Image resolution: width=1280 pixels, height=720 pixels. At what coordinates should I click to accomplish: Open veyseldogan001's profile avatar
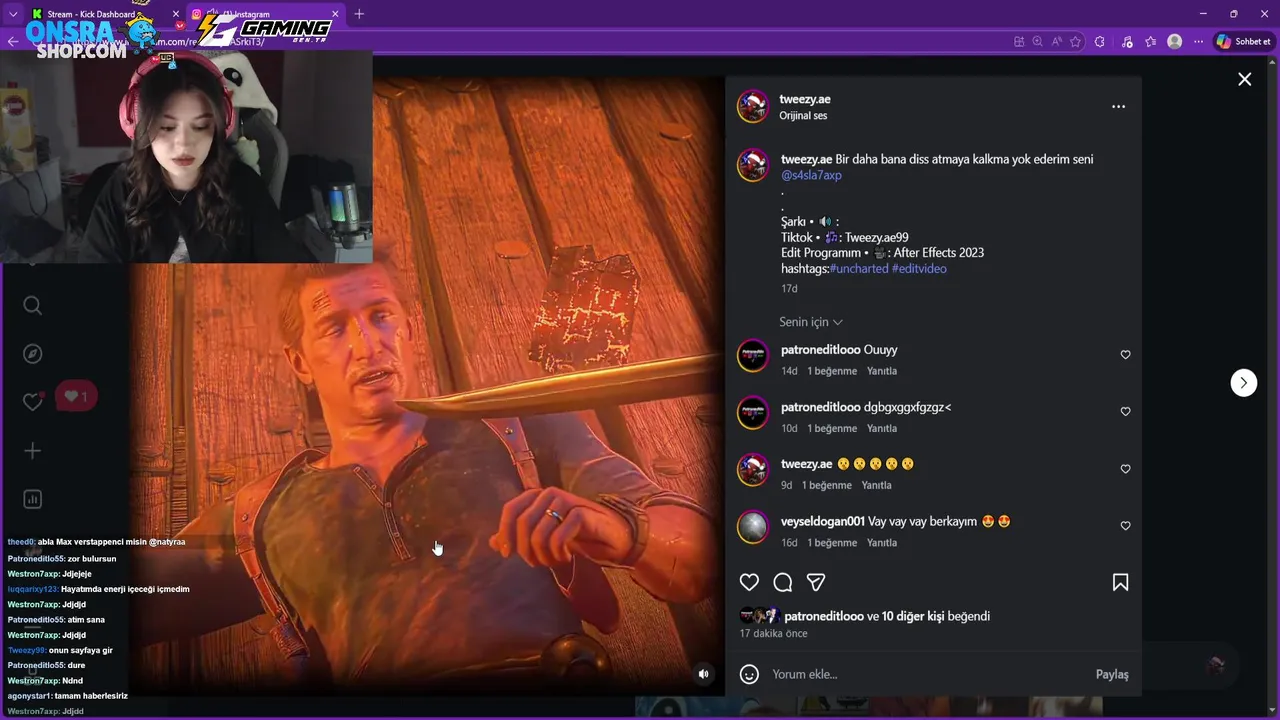pos(753,526)
